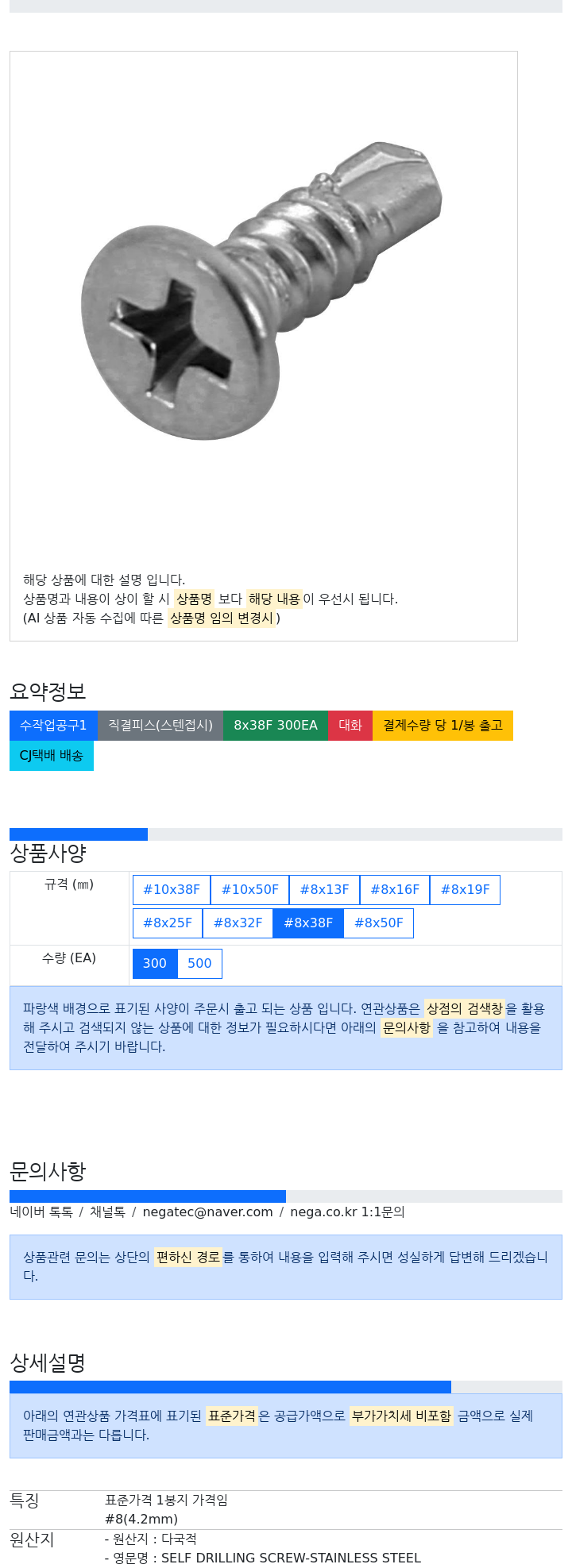Click the yellow 1/봉 출고 badge
572x1568 pixels.
[x=443, y=726]
